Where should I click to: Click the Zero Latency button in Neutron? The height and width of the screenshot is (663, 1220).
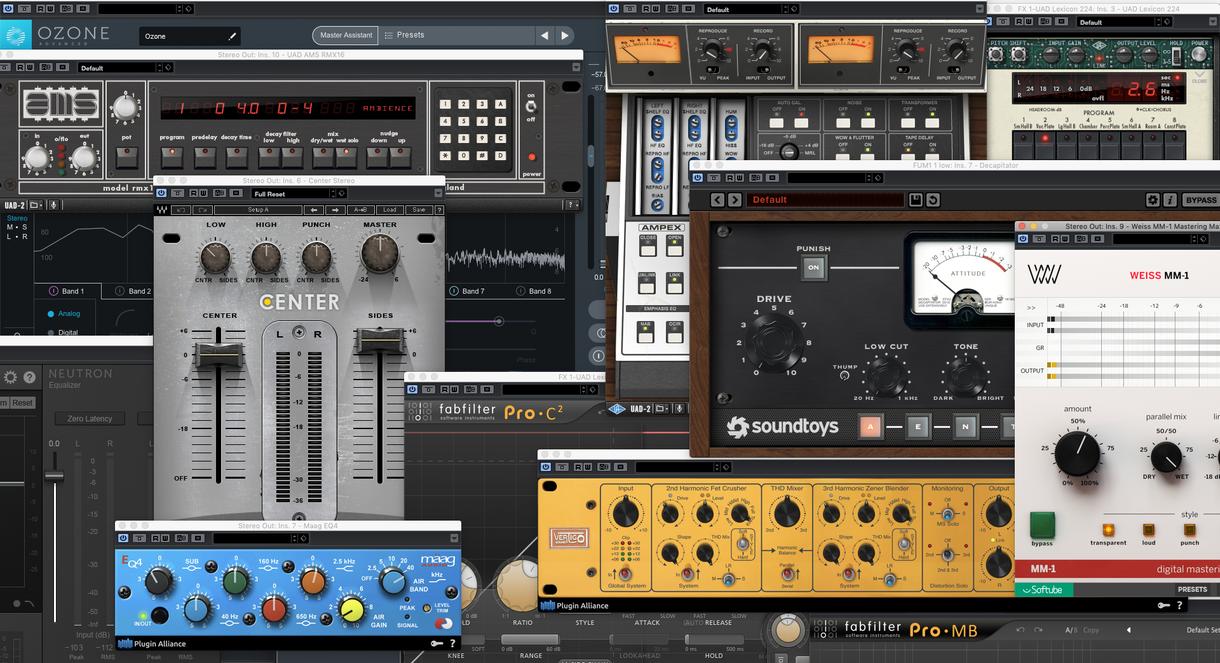(x=90, y=419)
